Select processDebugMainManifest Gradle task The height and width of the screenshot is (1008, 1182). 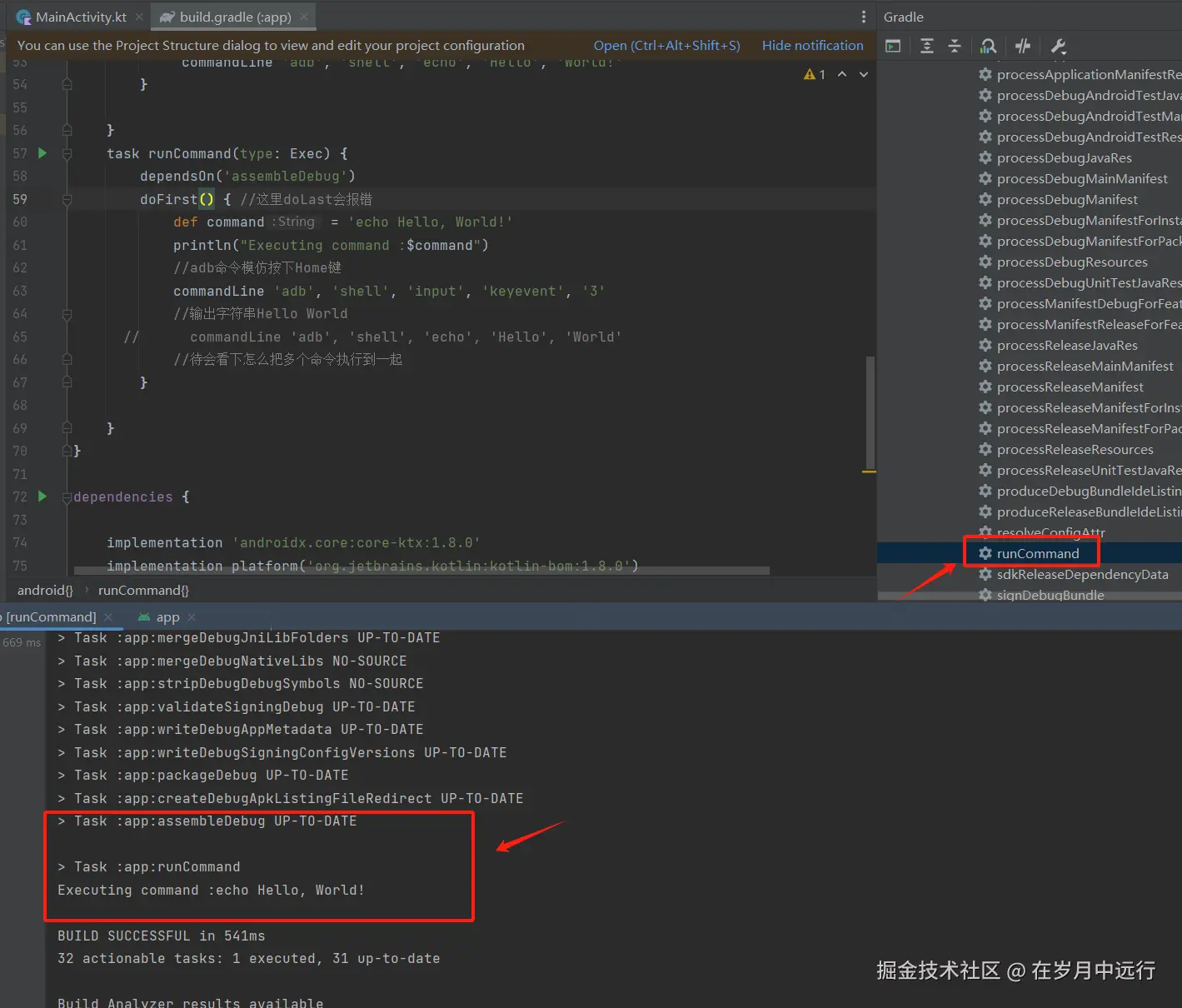coord(1082,178)
